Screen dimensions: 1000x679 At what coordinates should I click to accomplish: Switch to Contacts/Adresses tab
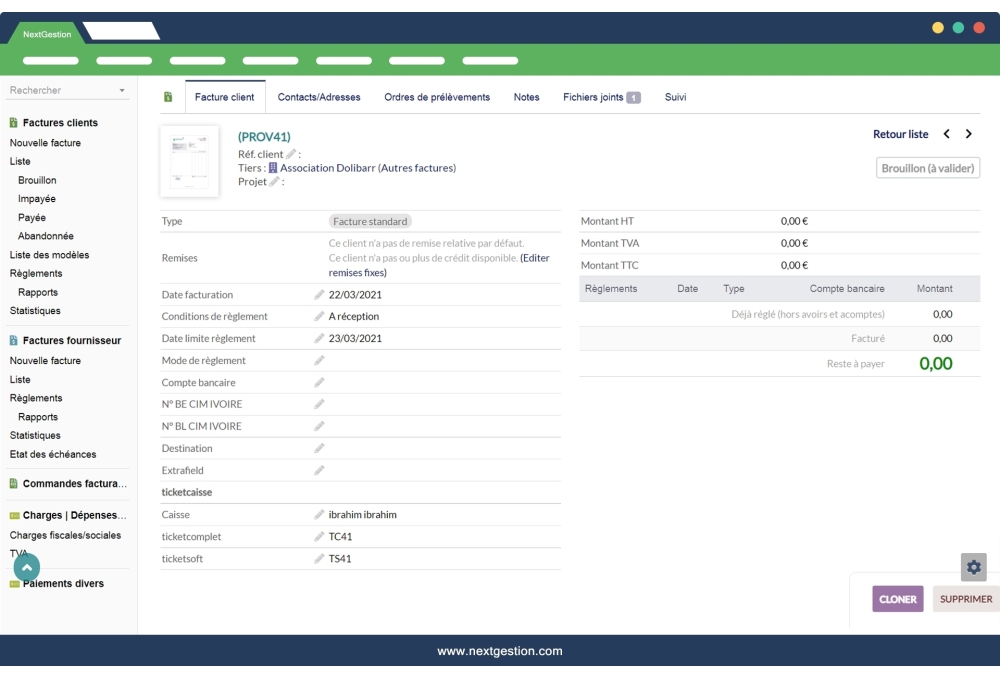pos(319,97)
